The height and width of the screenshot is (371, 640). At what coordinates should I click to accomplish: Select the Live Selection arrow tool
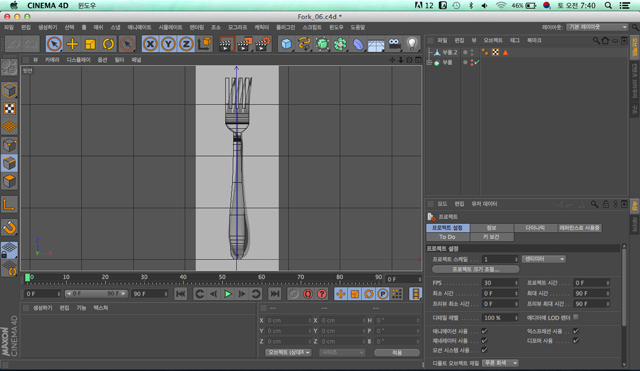54,44
